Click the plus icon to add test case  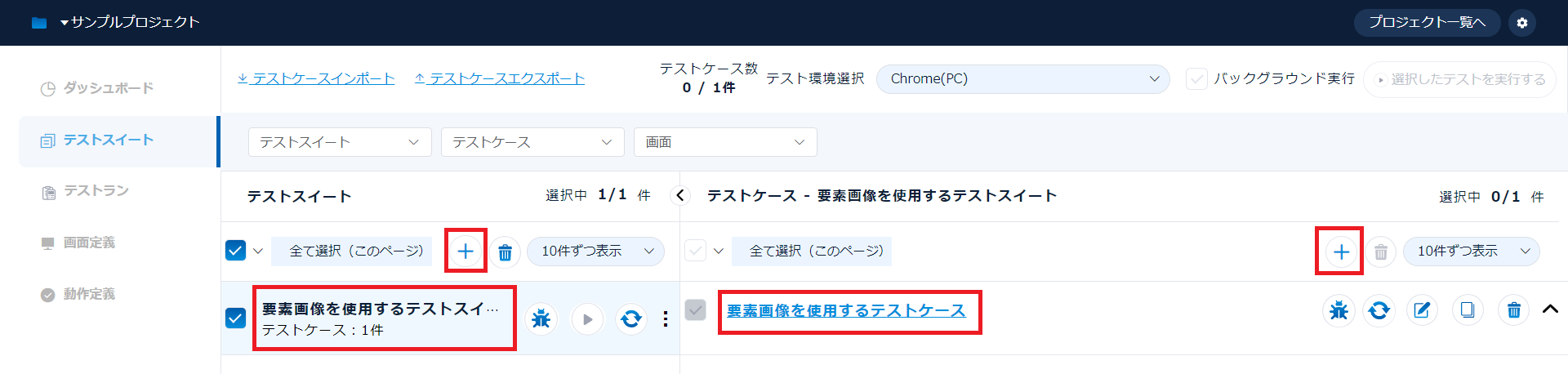[x=1340, y=252]
